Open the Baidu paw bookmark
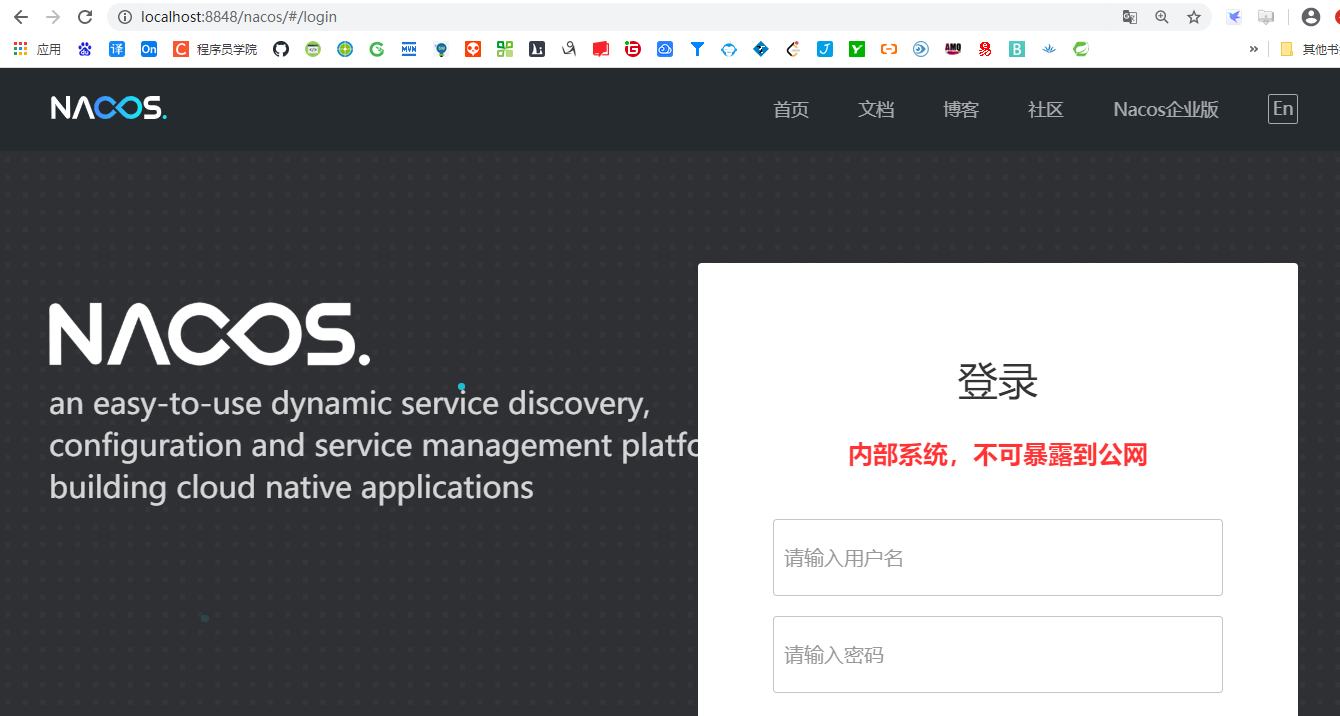The height and width of the screenshot is (716, 1340). click(x=85, y=49)
